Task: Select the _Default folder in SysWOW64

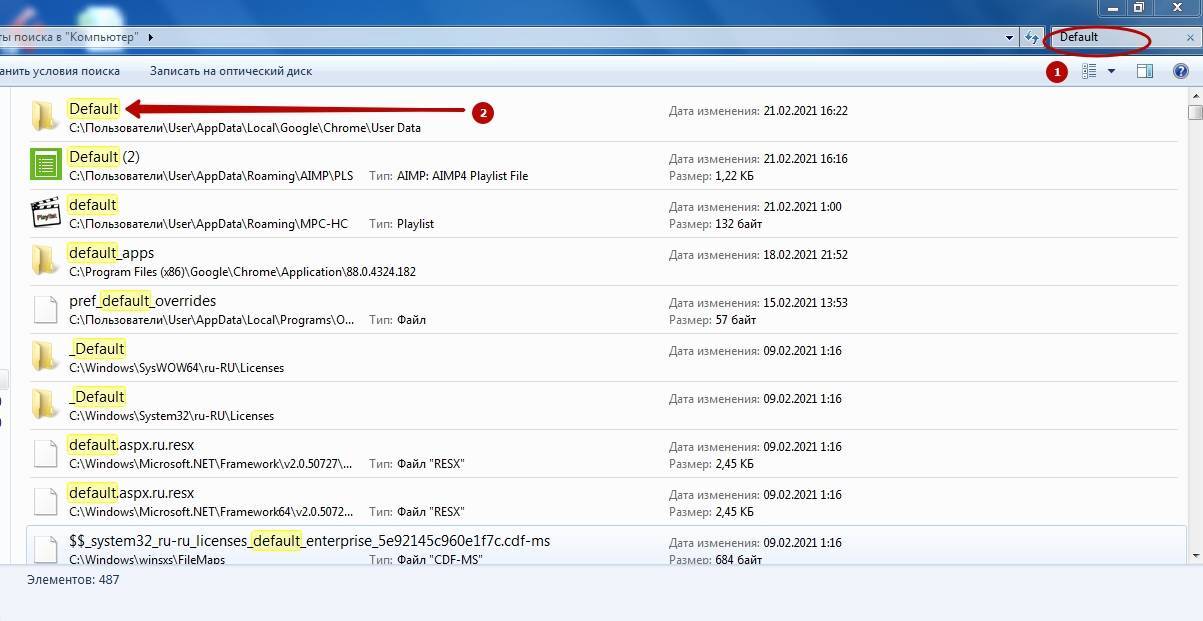Action: [97, 349]
